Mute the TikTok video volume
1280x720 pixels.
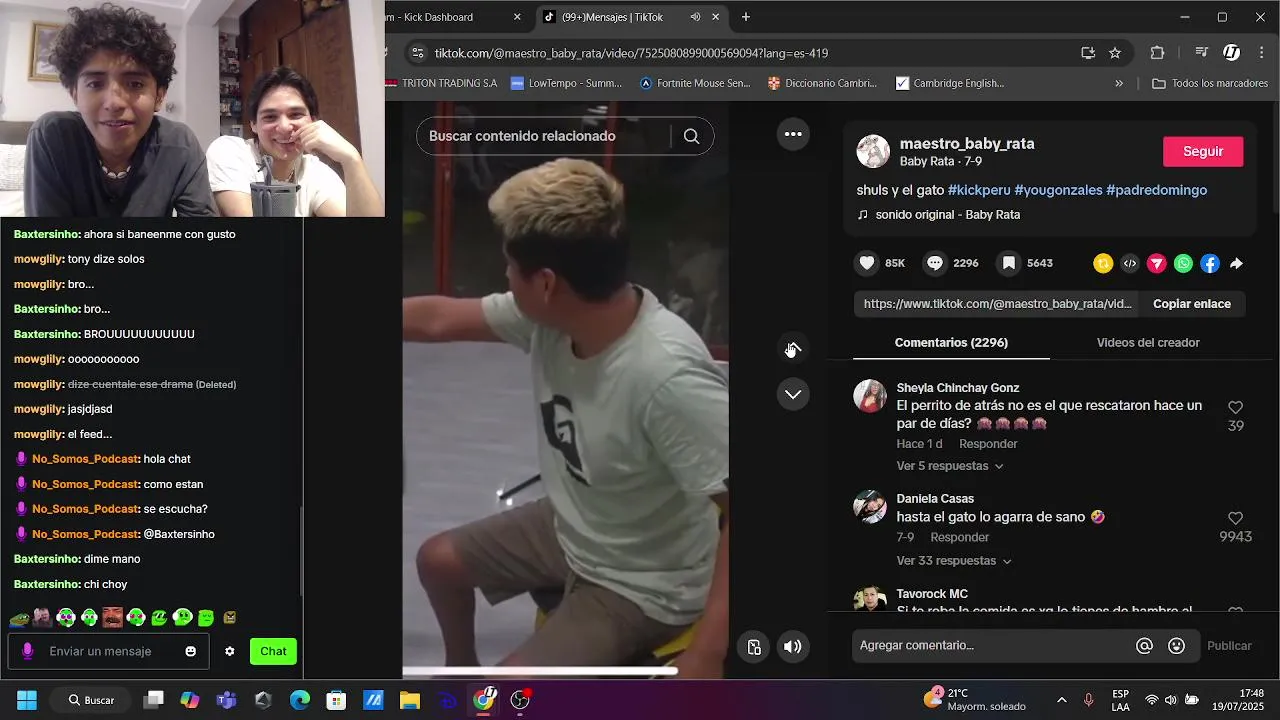(x=793, y=647)
